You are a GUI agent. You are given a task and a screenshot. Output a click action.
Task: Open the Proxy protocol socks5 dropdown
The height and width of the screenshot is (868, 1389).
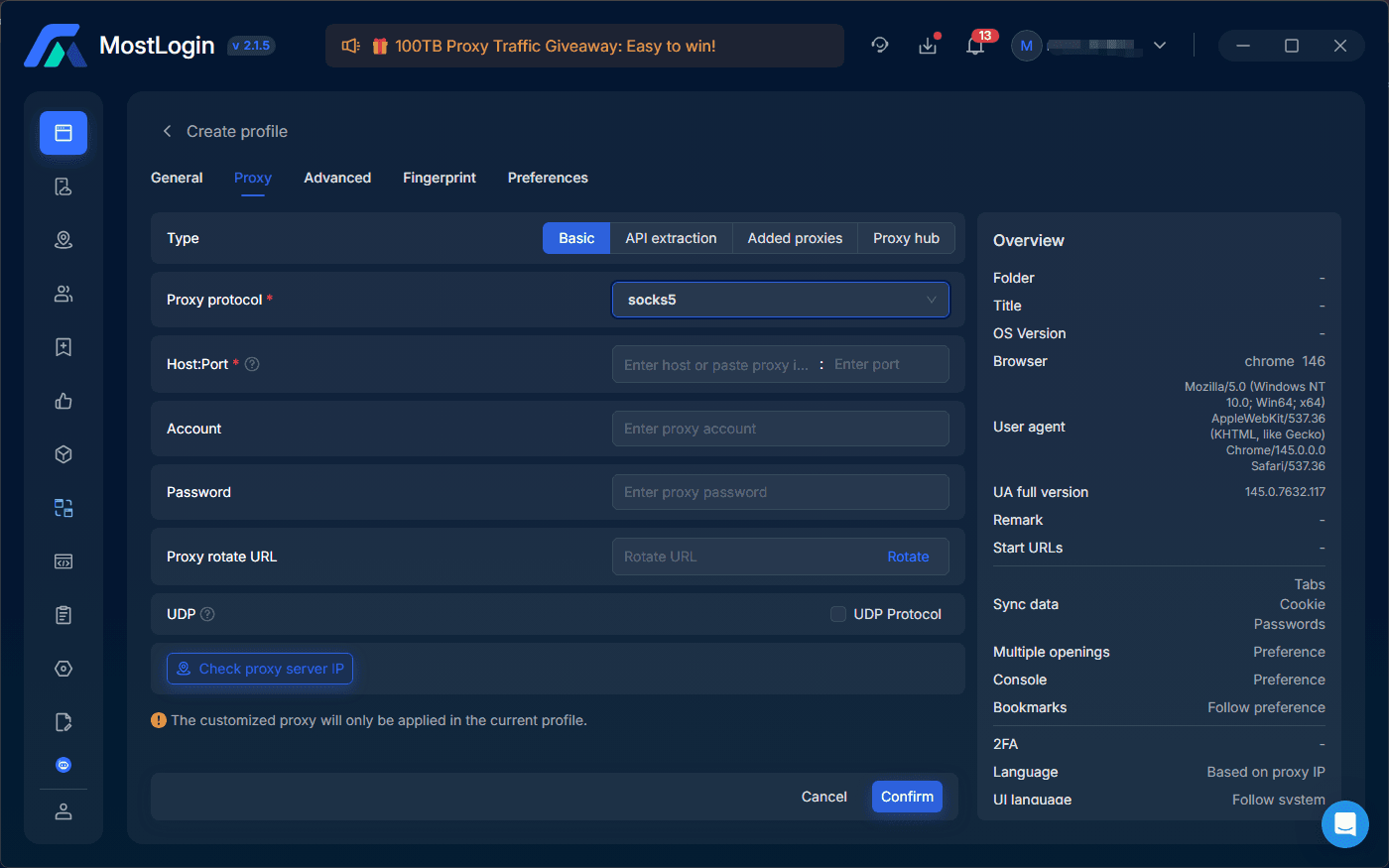[x=781, y=300]
